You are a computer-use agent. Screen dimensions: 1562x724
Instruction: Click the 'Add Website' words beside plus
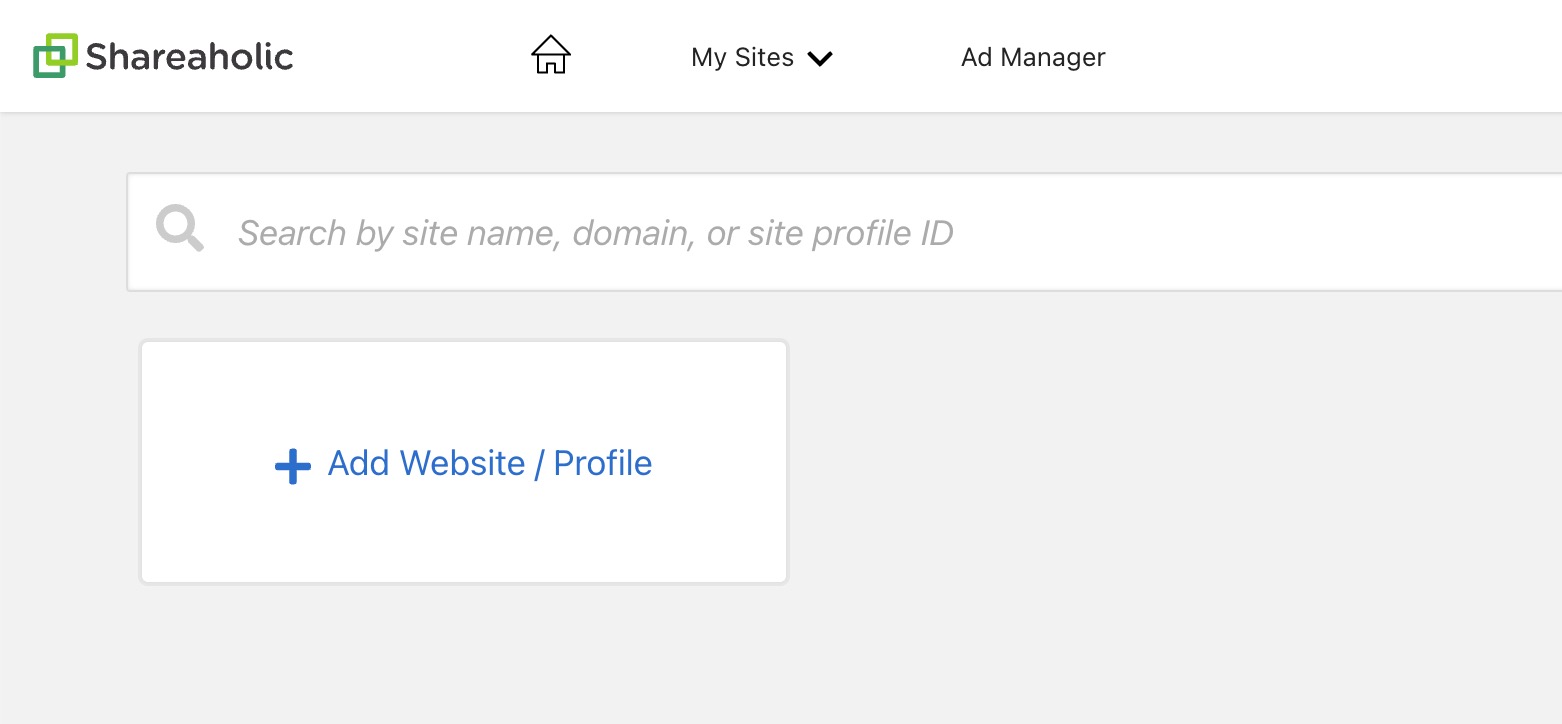coord(426,463)
